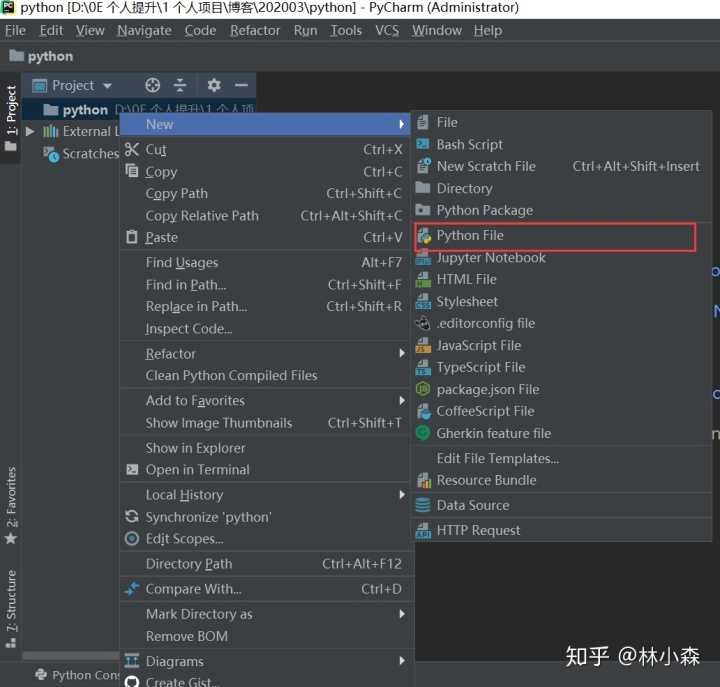Select Directory in New submenu
720x687 pixels.
click(x=562, y=188)
